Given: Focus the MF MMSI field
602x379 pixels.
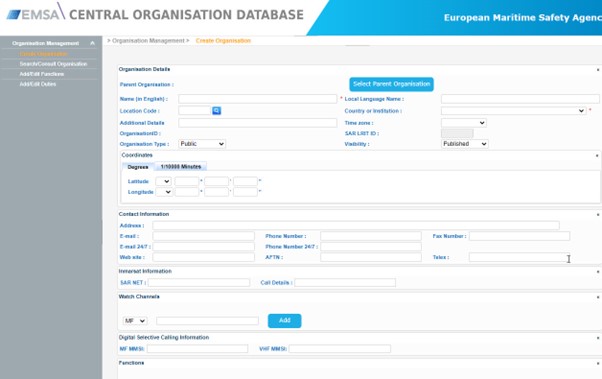Looking at the screenshot, I should [197, 349].
